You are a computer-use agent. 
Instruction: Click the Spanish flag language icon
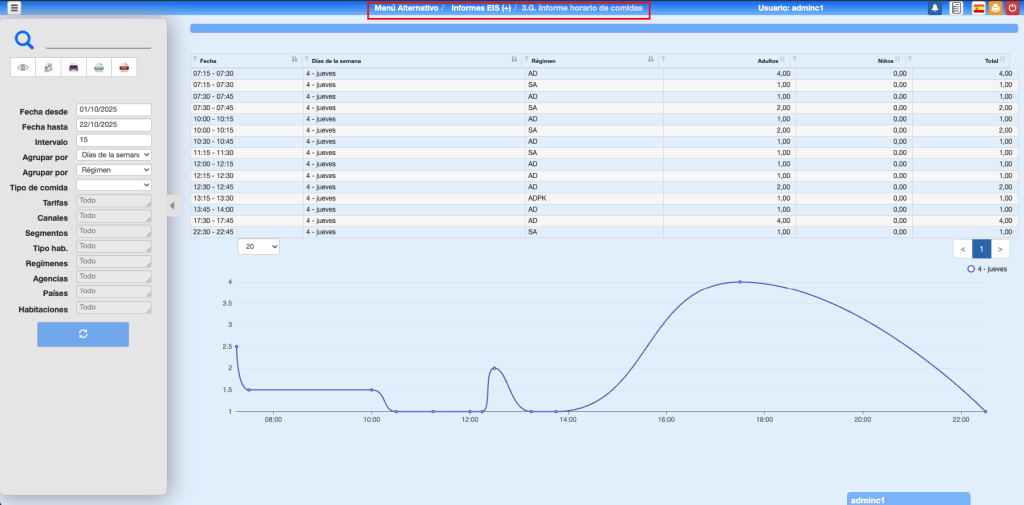978,8
